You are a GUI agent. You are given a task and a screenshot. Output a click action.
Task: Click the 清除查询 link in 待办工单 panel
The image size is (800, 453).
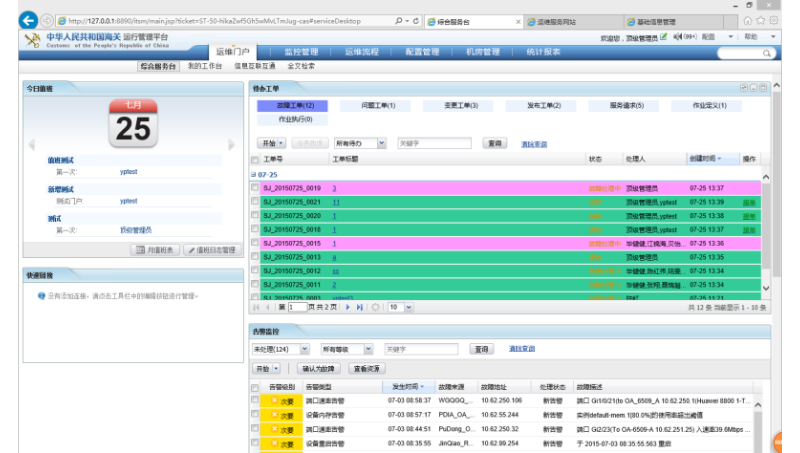[x=534, y=144]
